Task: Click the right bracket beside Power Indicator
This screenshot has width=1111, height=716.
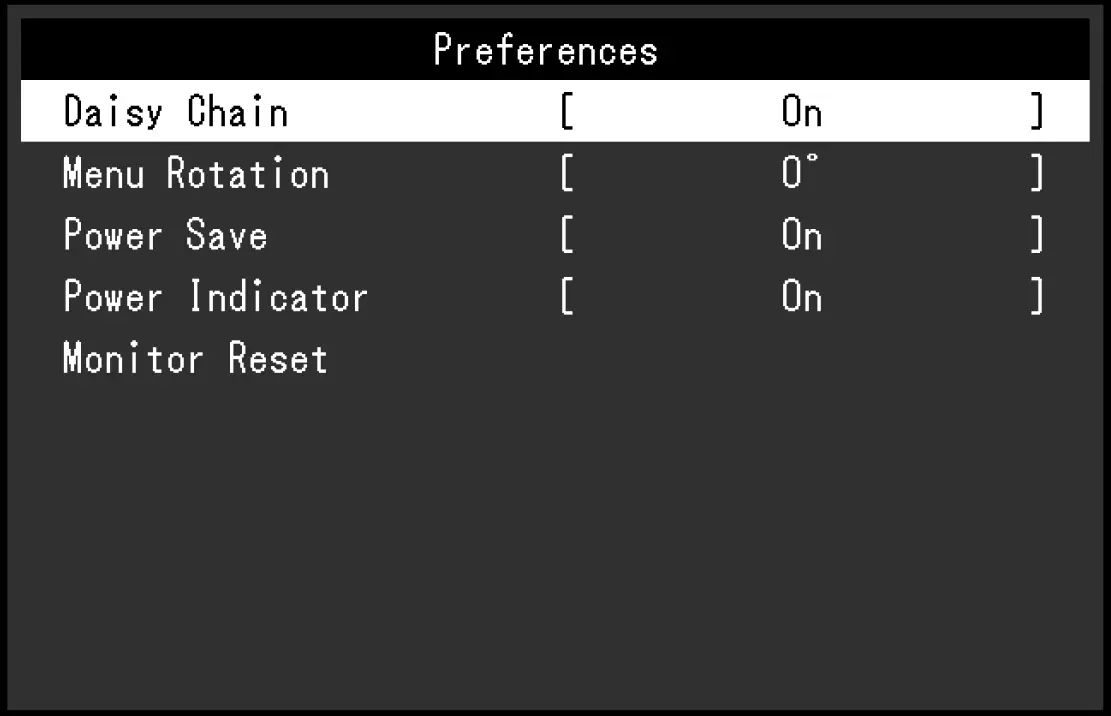Action: pos(1037,297)
